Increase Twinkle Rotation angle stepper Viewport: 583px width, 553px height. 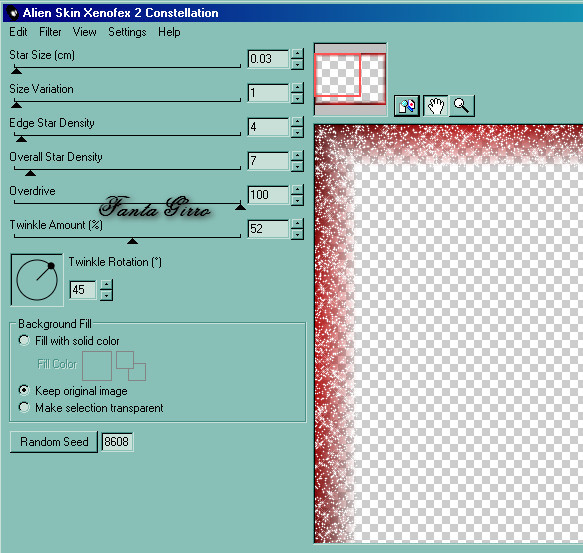(x=106, y=284)
